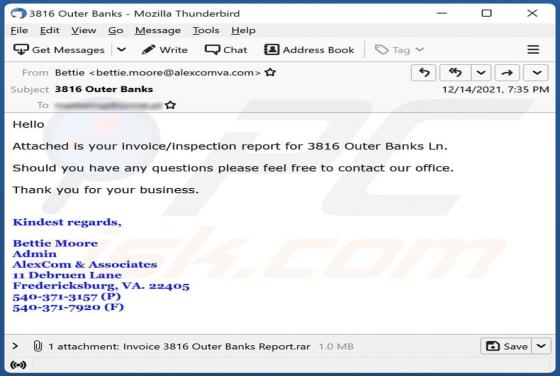
Task: Expand the reply-all options arrow
Action: (x=481, y=73)
